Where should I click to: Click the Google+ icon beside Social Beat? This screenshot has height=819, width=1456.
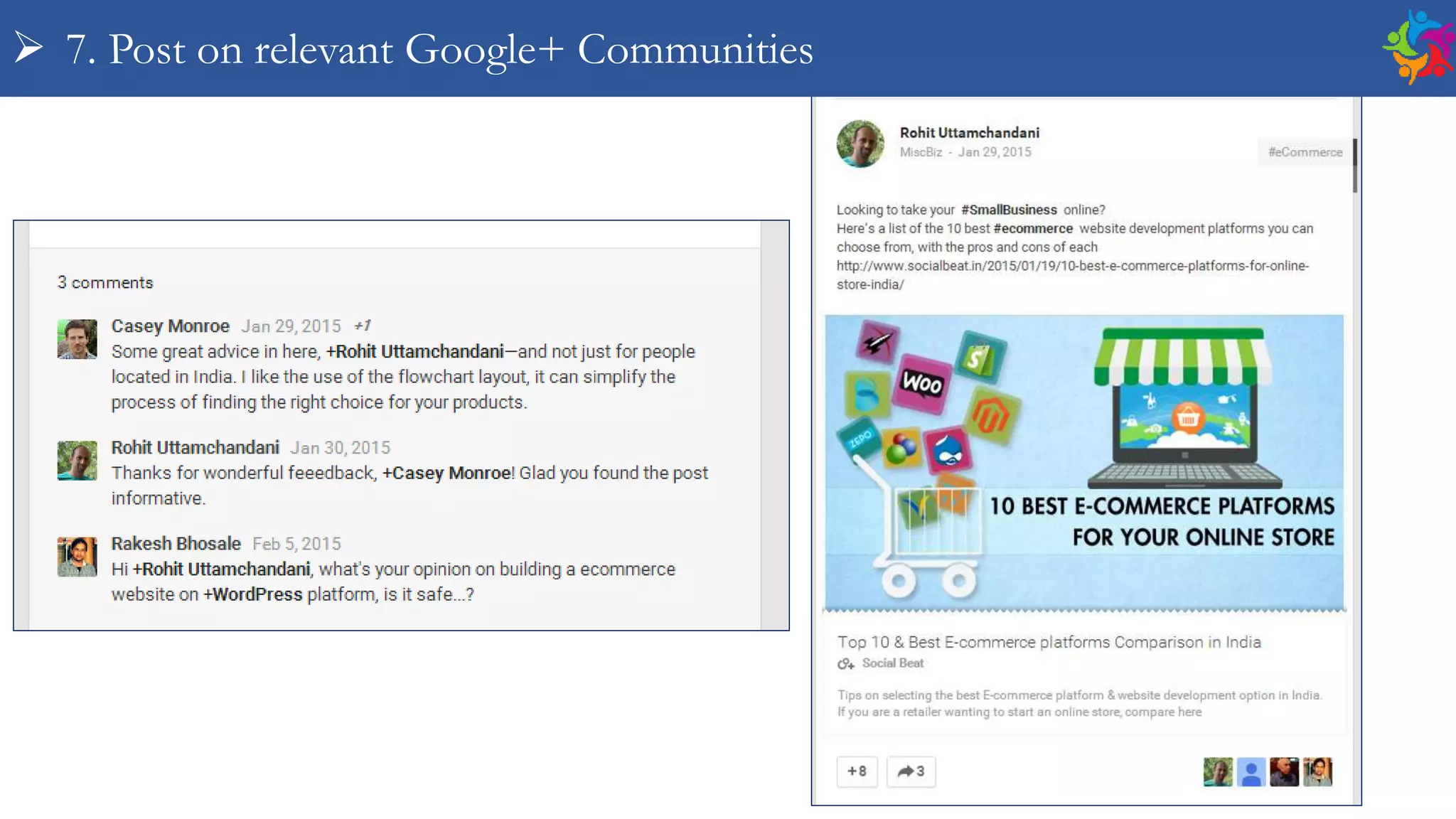(x=845, y=664)
